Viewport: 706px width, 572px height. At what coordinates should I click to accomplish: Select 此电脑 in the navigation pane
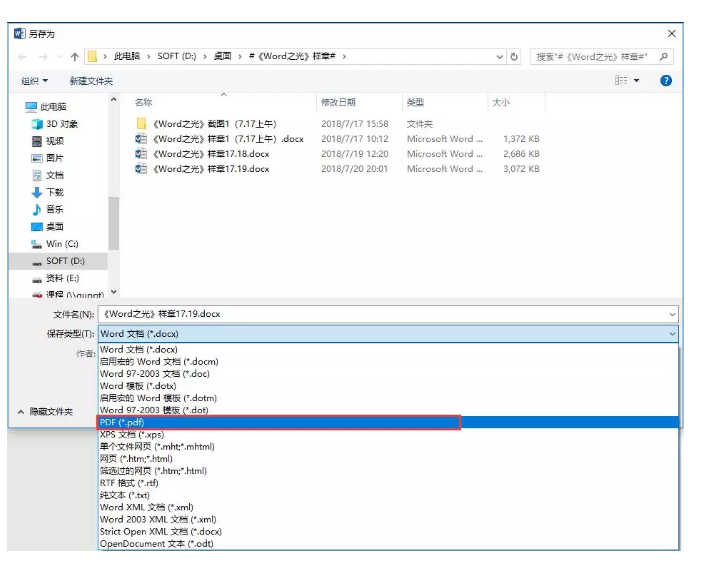coord(46,107)
